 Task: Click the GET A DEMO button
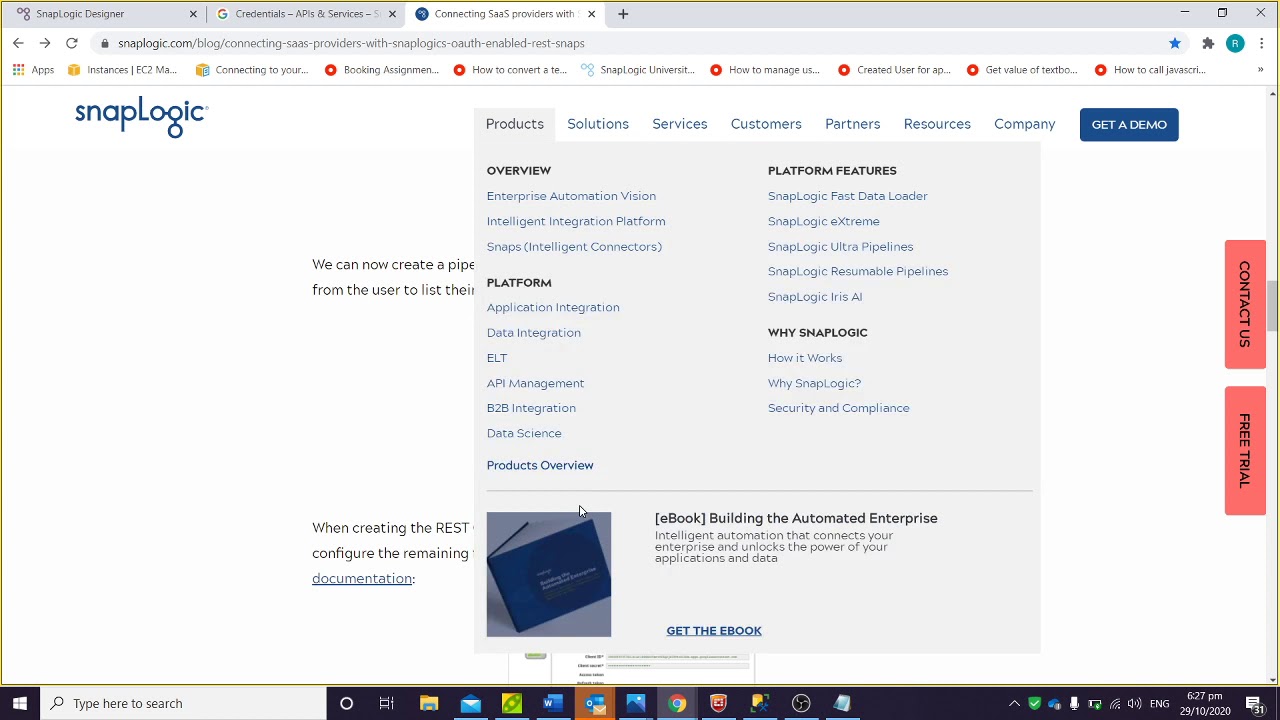click(1129, 124)
